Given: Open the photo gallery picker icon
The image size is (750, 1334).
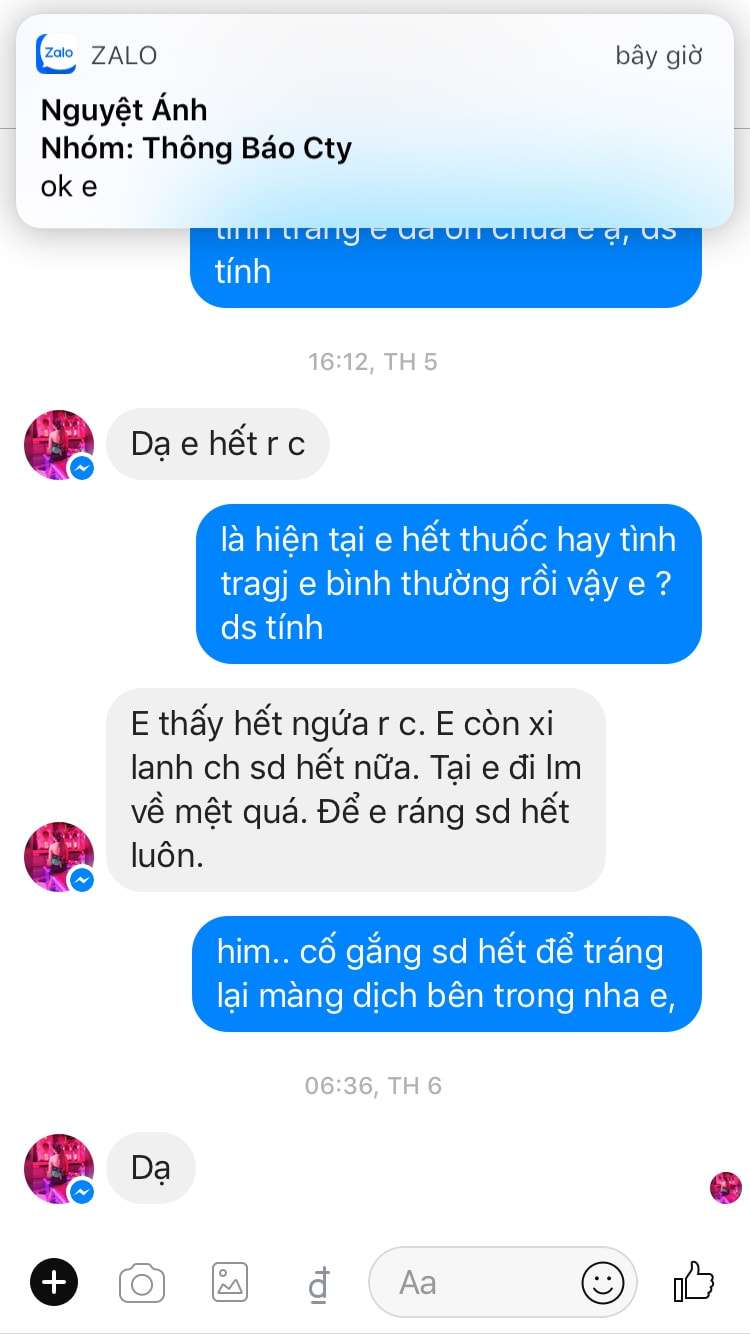Looking at the screenshot, I should [230, 1282].
